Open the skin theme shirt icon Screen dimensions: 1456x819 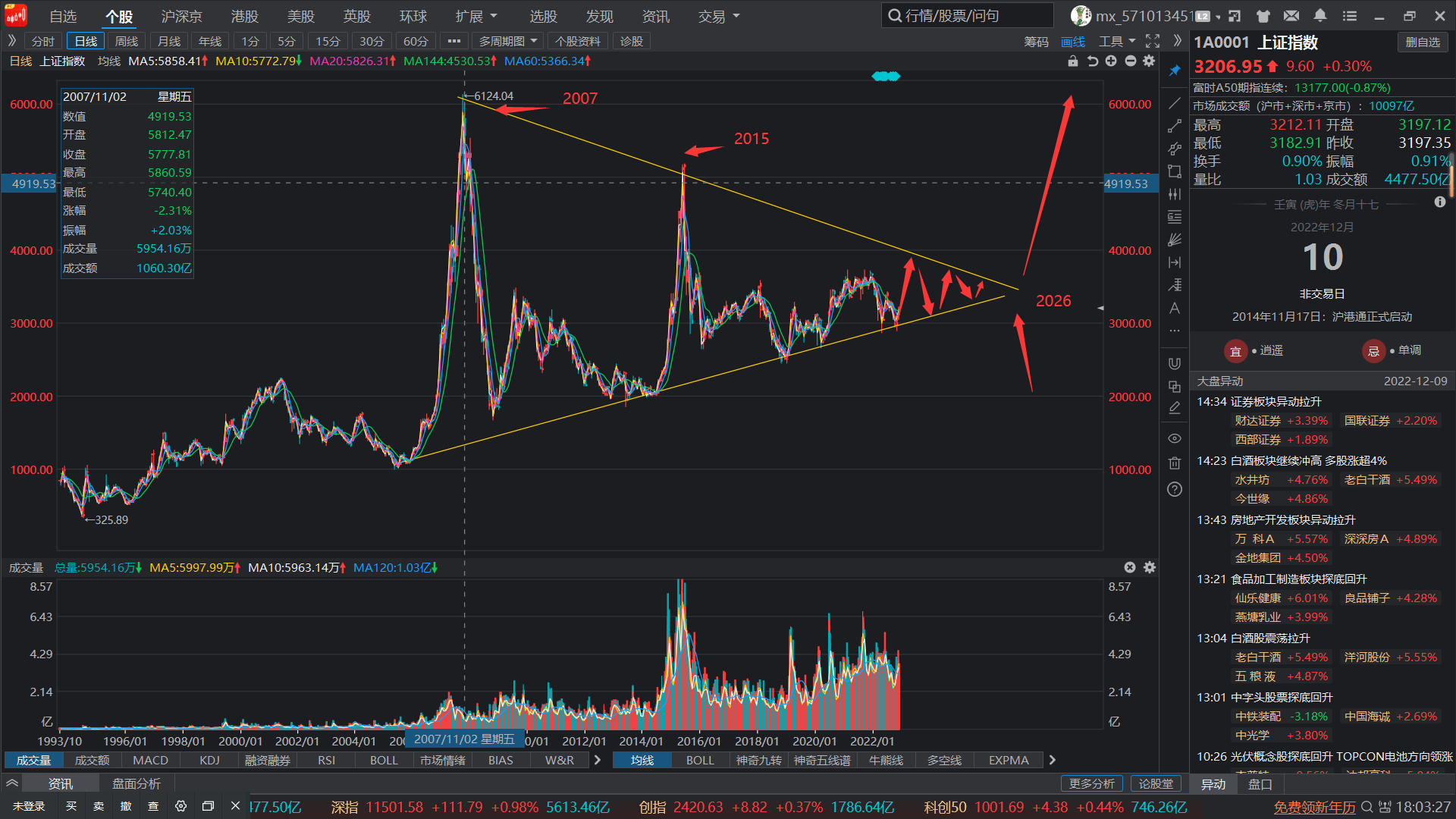tap(1263, 16)
